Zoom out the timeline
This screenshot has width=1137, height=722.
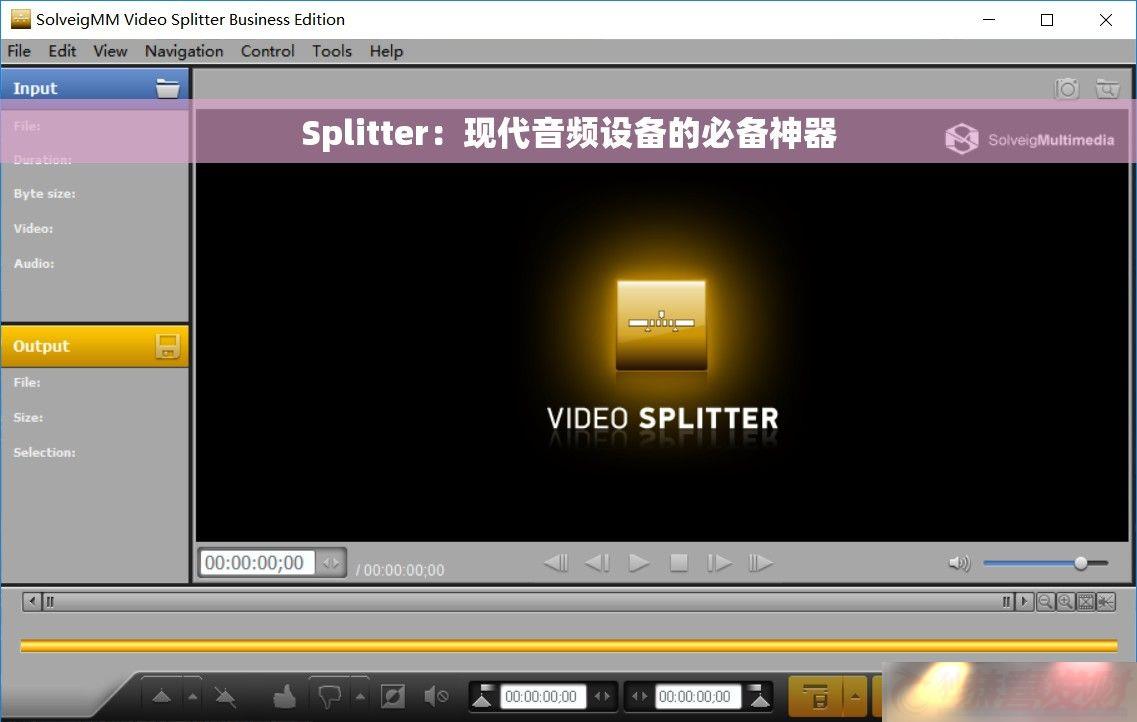(1045, 601)
